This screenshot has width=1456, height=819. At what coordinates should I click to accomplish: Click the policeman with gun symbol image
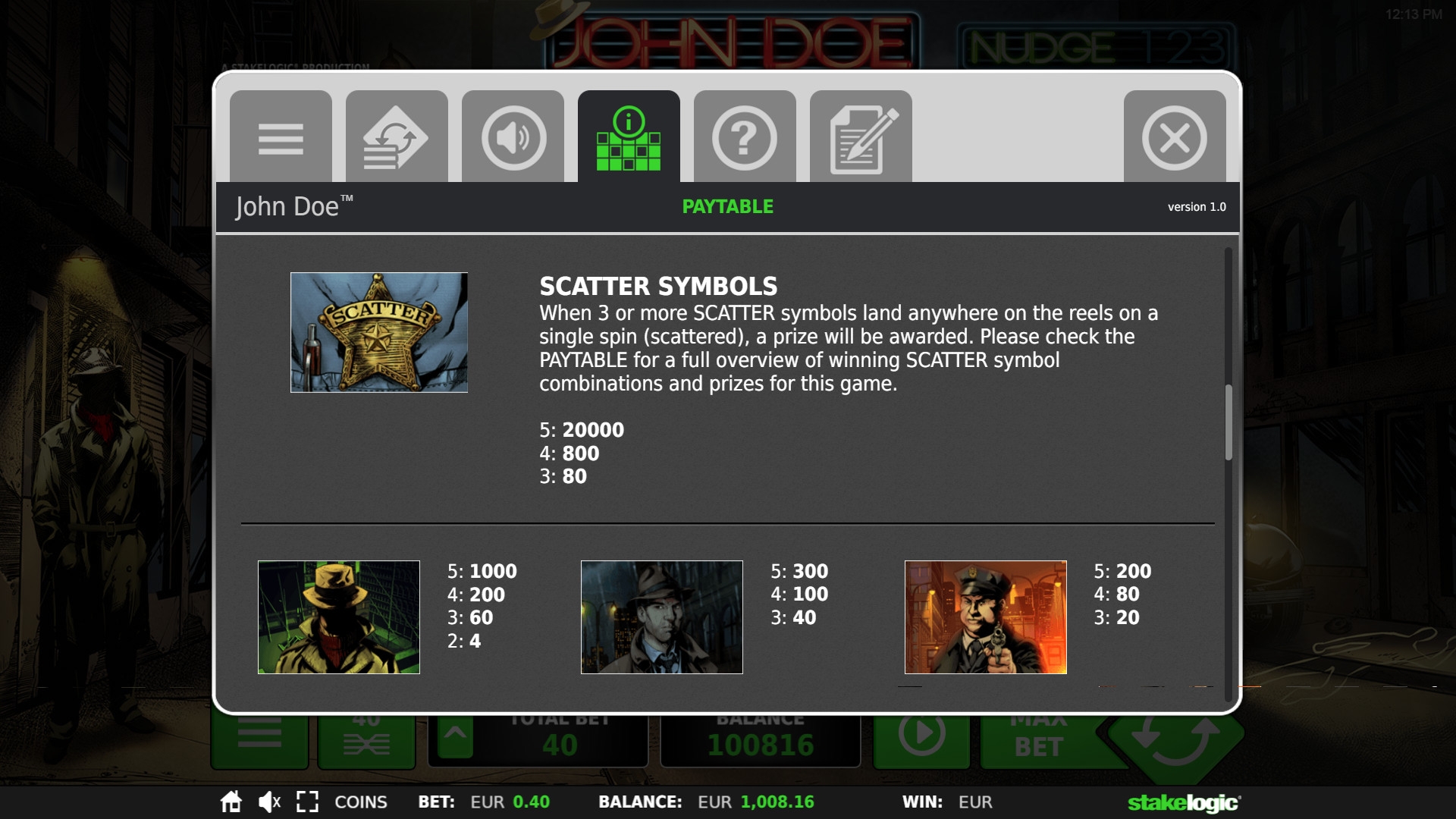[x=986, y=617]
